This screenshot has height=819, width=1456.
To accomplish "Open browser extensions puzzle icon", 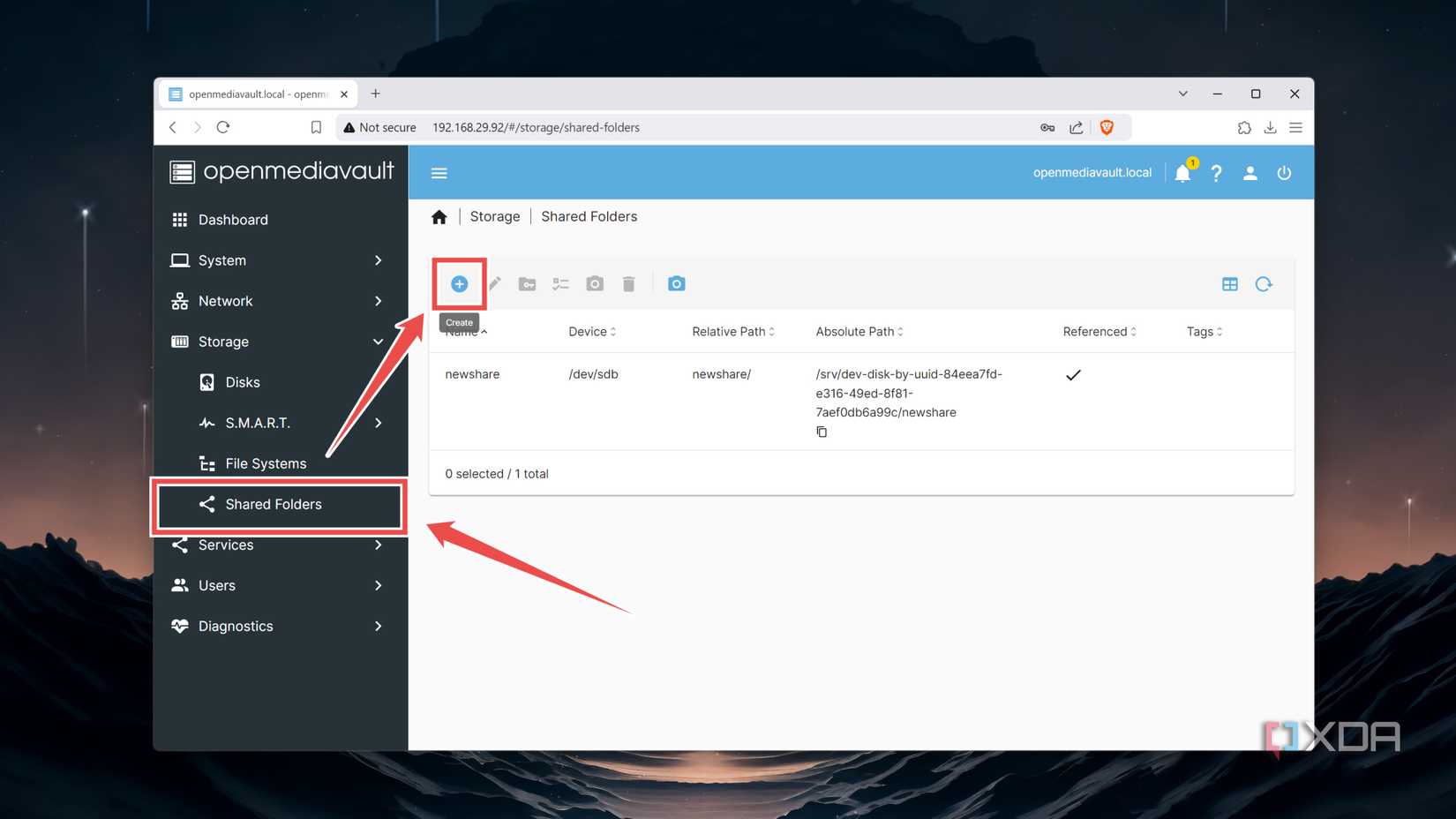I will tap(1244, 127).
